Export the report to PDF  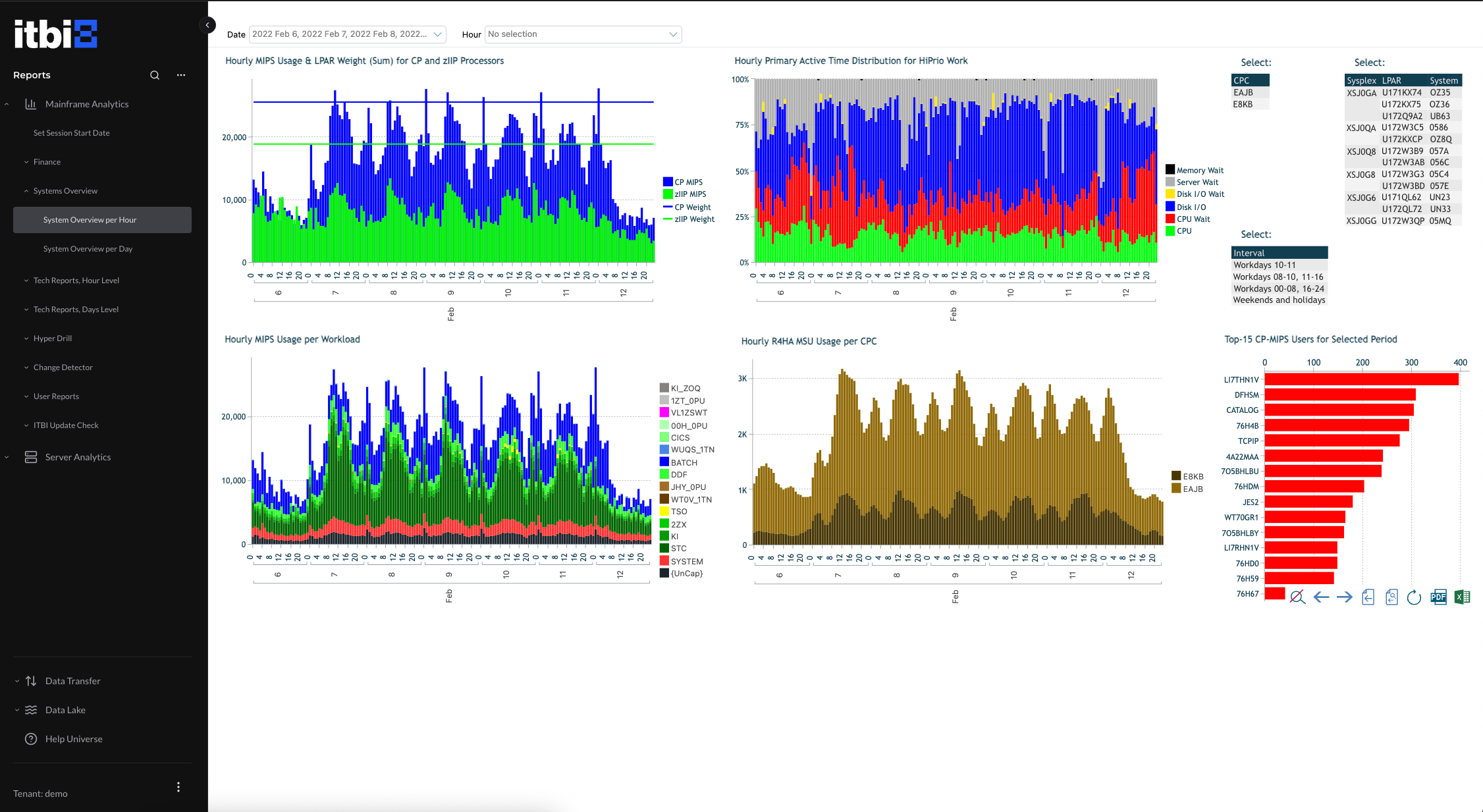click(1438, 597)
